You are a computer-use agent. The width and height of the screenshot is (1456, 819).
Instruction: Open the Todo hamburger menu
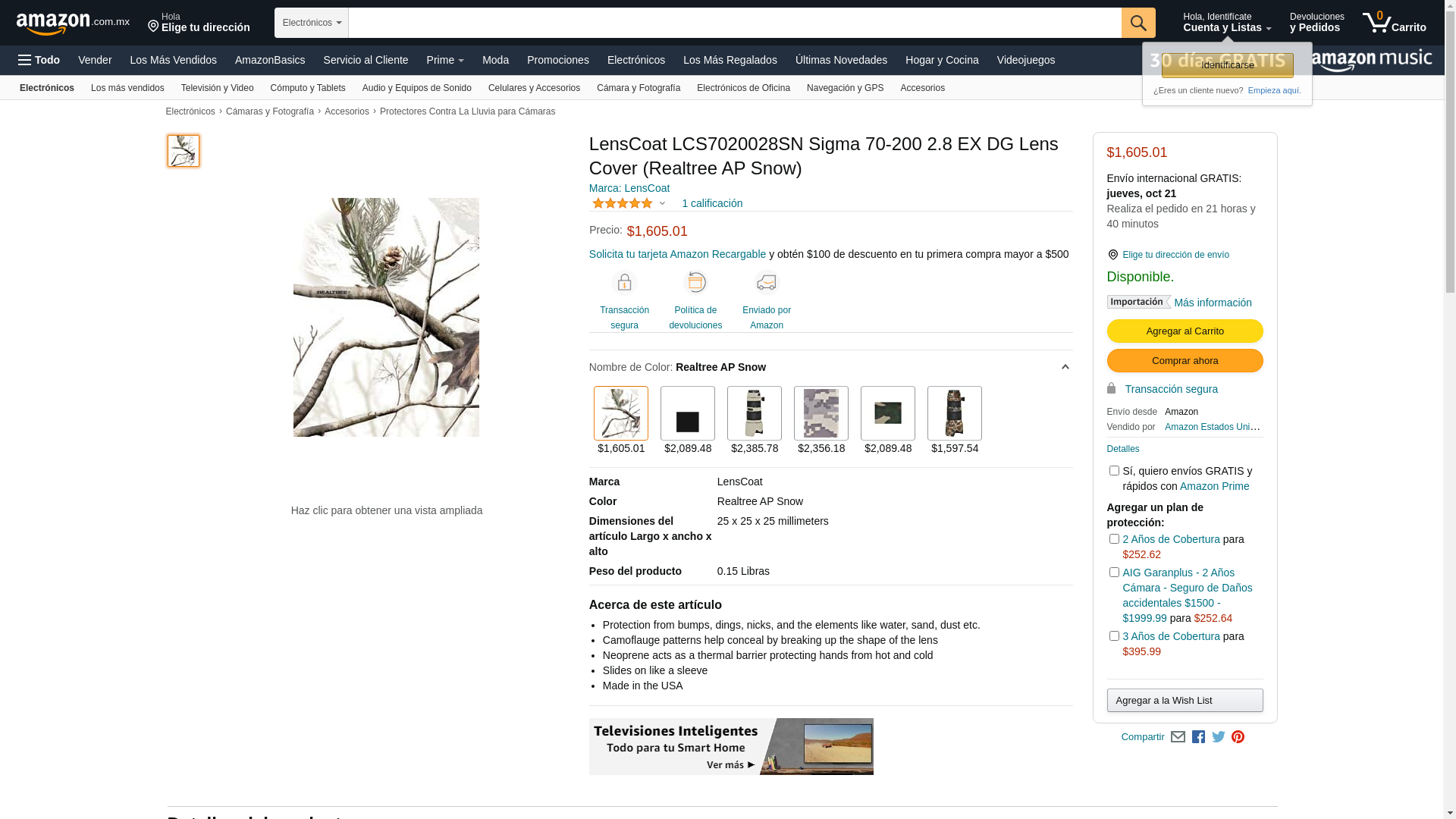[x=39, y=60]
